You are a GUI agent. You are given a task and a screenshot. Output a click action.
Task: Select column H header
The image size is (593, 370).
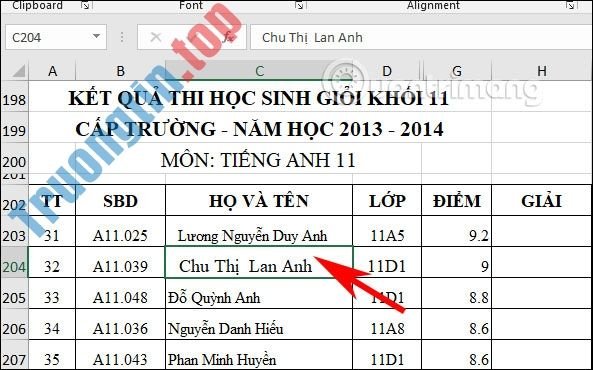(x=542, y=71)
